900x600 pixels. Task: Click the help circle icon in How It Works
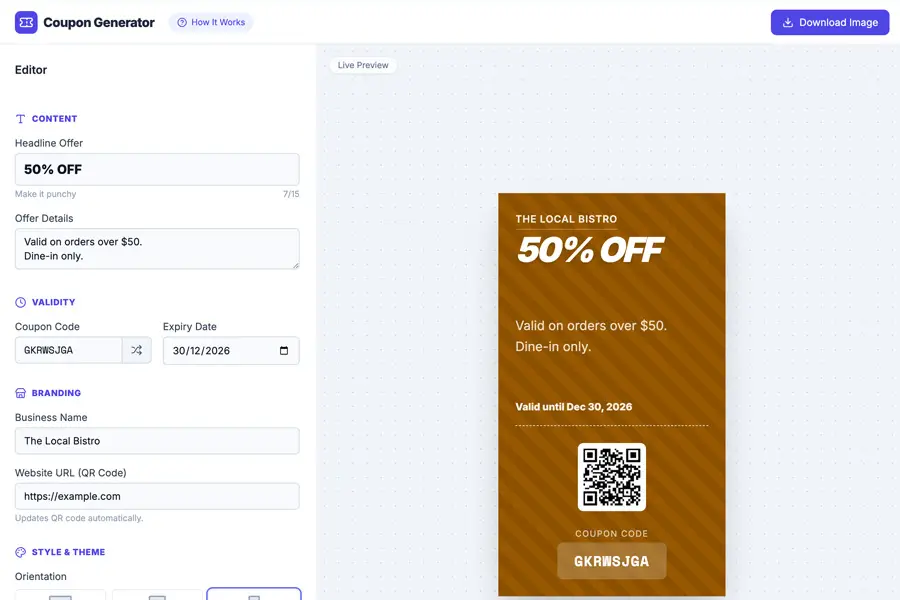(x=182, y=22)
